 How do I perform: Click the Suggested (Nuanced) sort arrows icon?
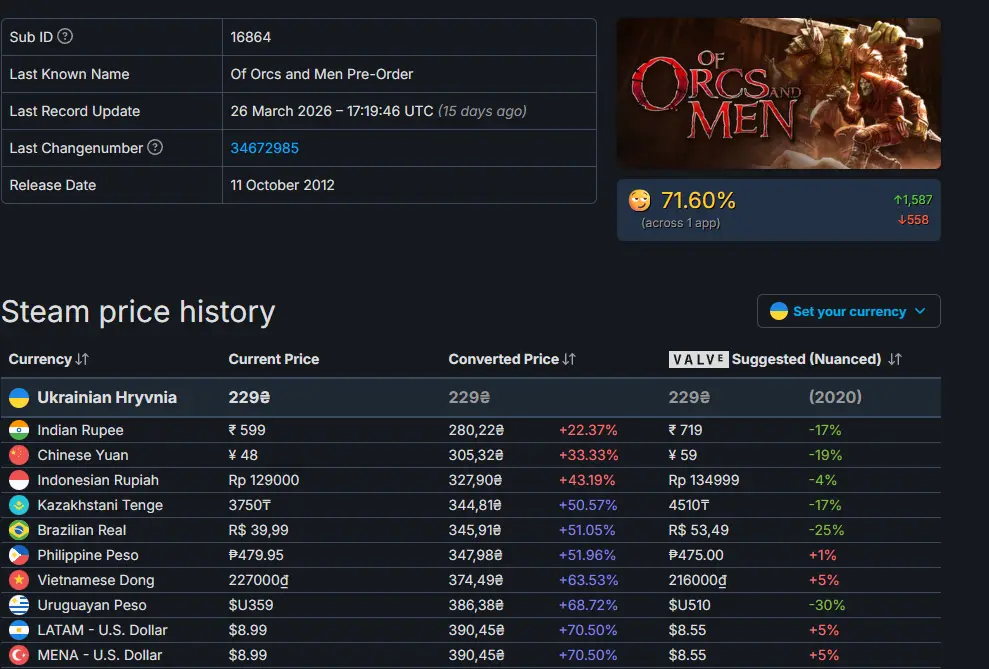895,359
